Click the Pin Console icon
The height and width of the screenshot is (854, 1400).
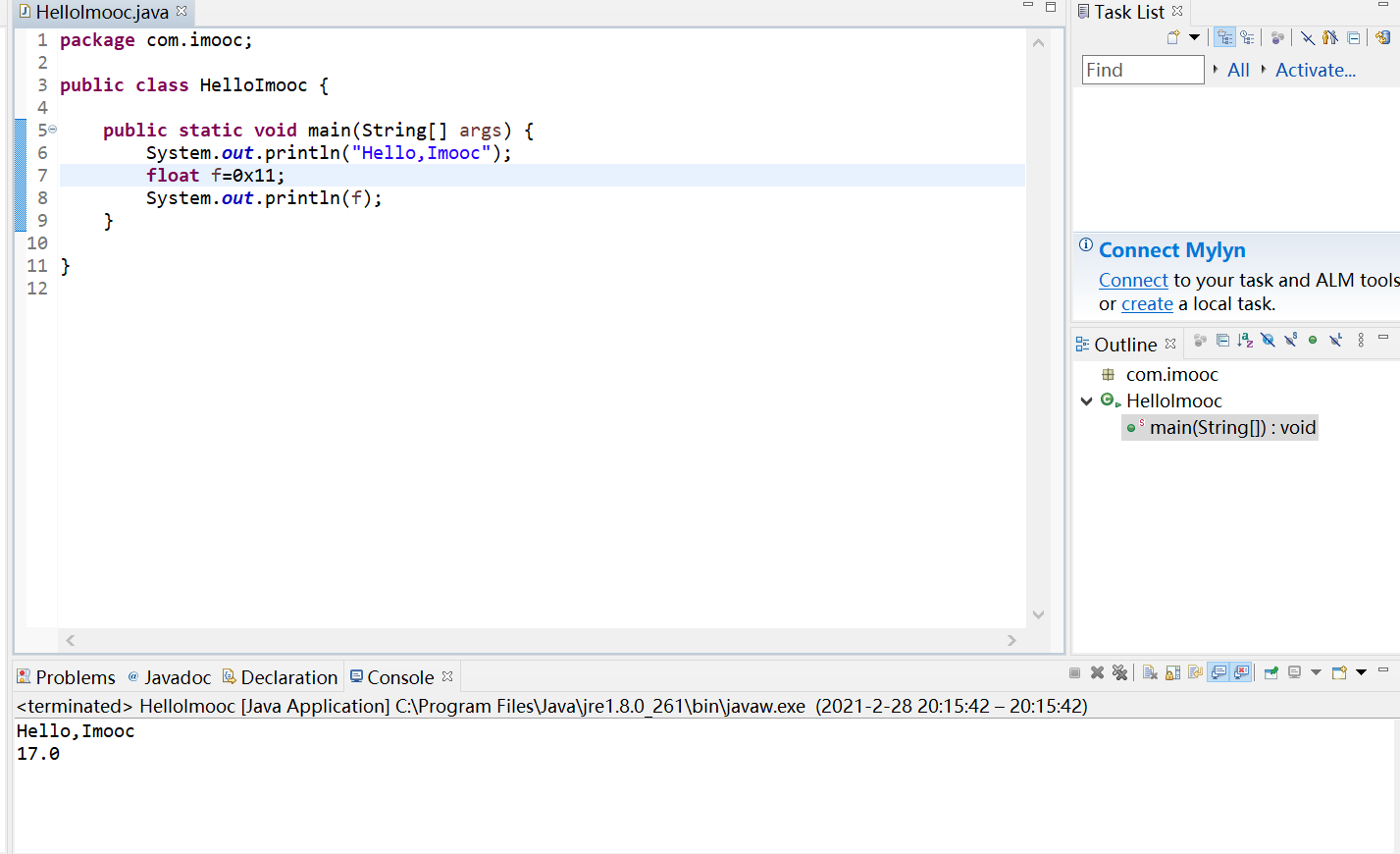[x=1271, y=672]
